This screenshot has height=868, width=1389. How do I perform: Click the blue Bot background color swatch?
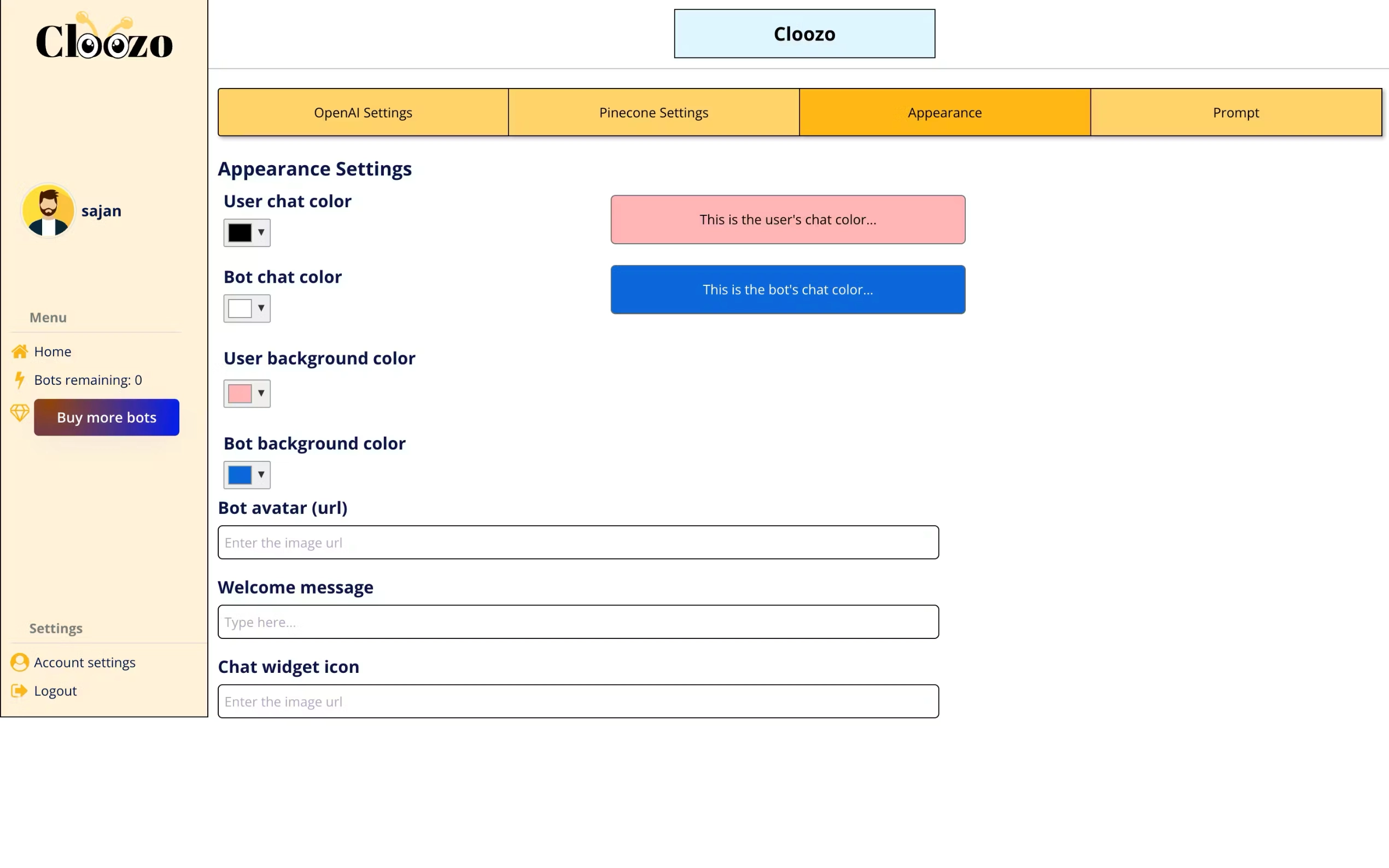(x=240, y=475)
